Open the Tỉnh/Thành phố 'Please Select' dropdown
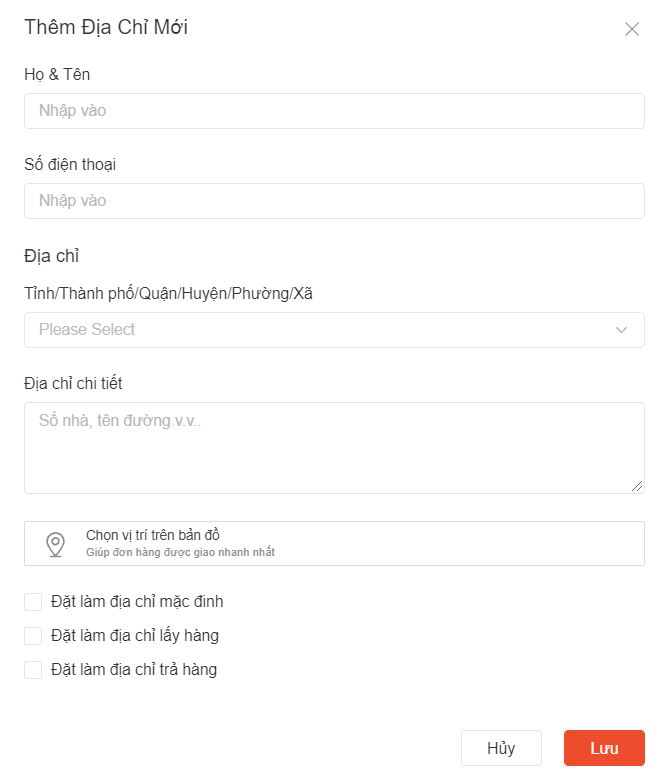 coord(320,330)
